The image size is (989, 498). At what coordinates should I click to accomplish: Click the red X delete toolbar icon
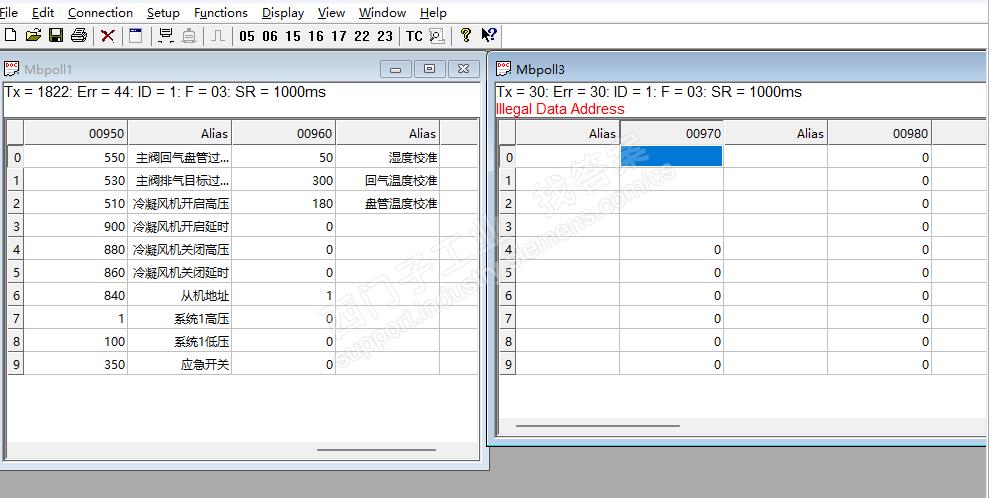pos(108,36)
